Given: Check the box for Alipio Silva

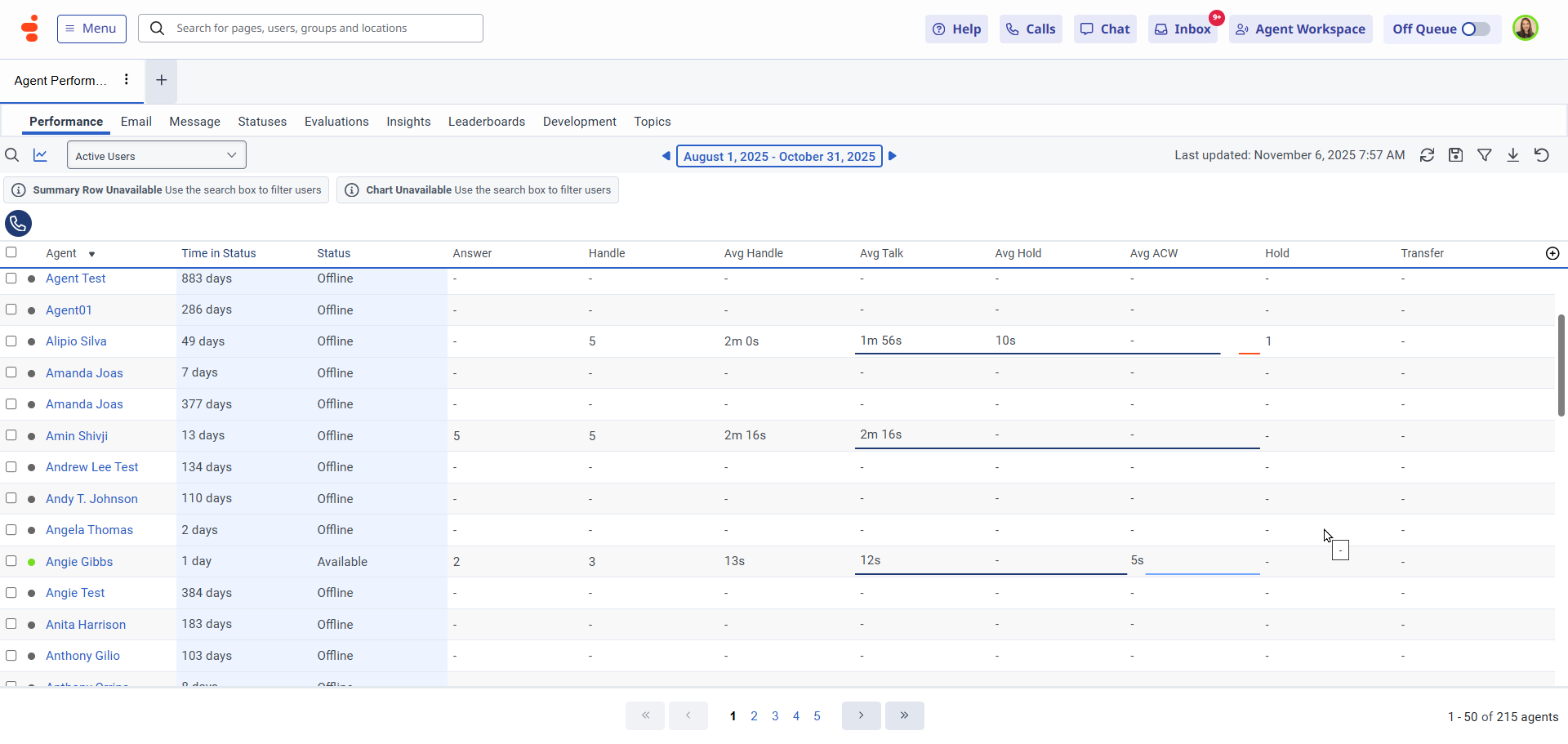Looking at the screenshot, I should click(x=11, y=341).
